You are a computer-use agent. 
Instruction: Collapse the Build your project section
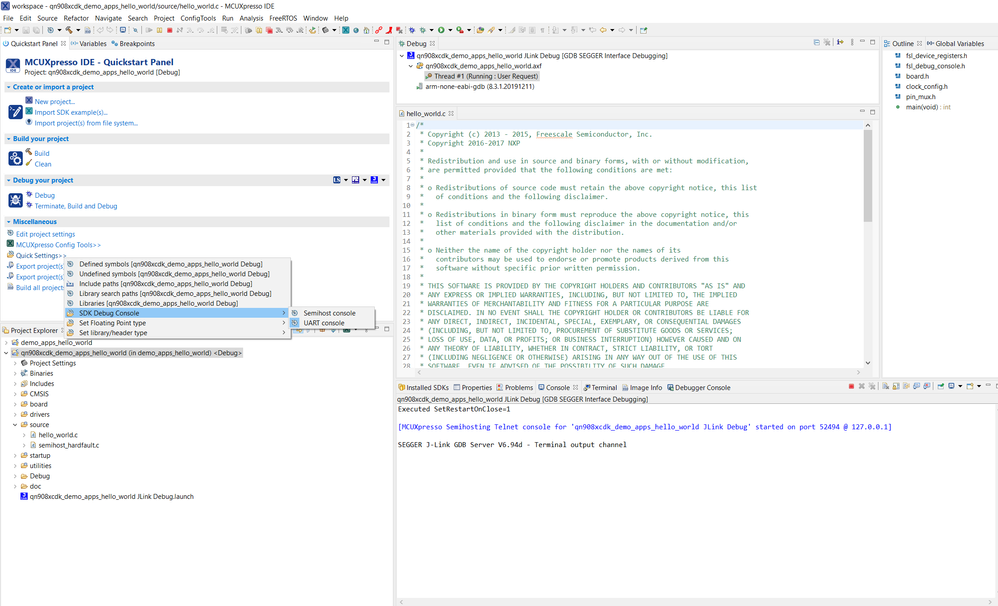tap(9, 139)
